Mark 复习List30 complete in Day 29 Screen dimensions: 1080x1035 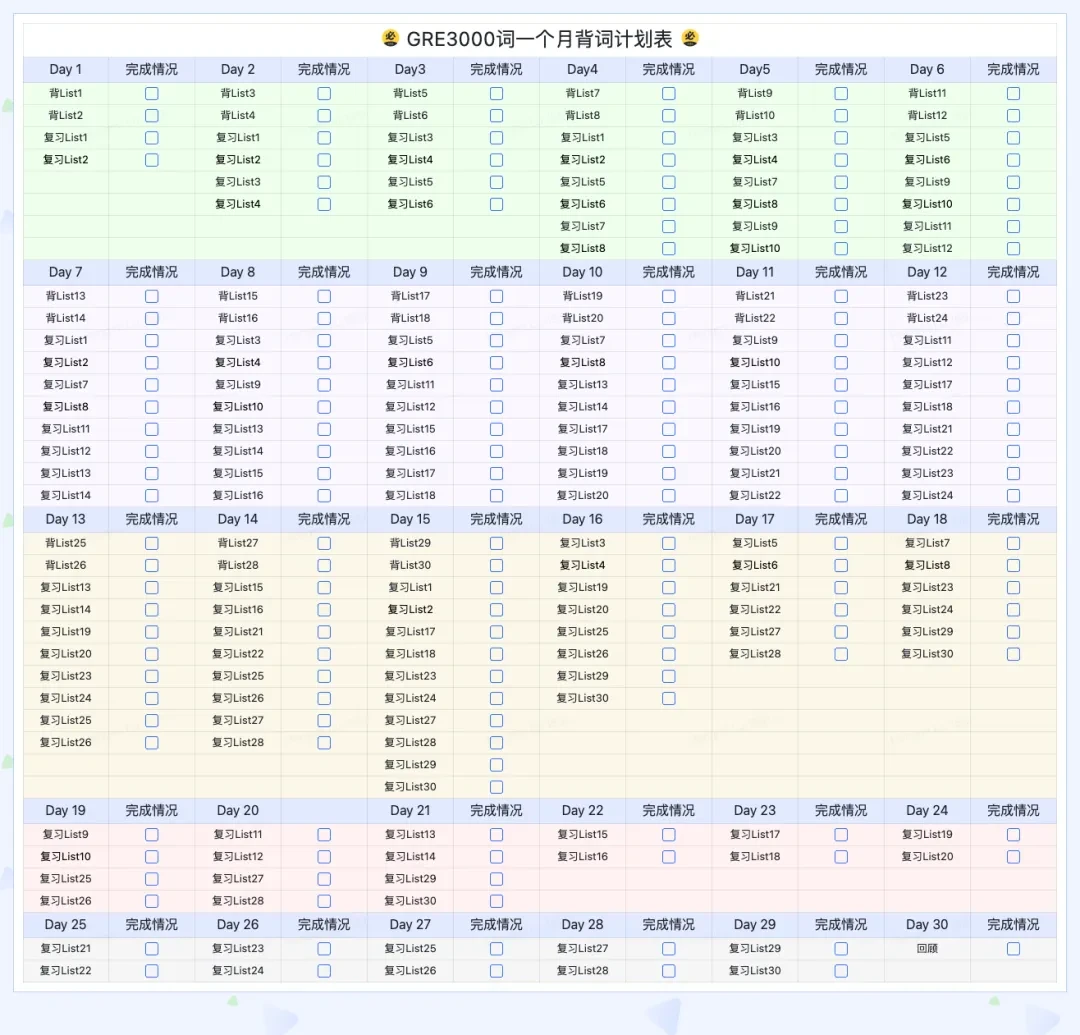point(841,971)
